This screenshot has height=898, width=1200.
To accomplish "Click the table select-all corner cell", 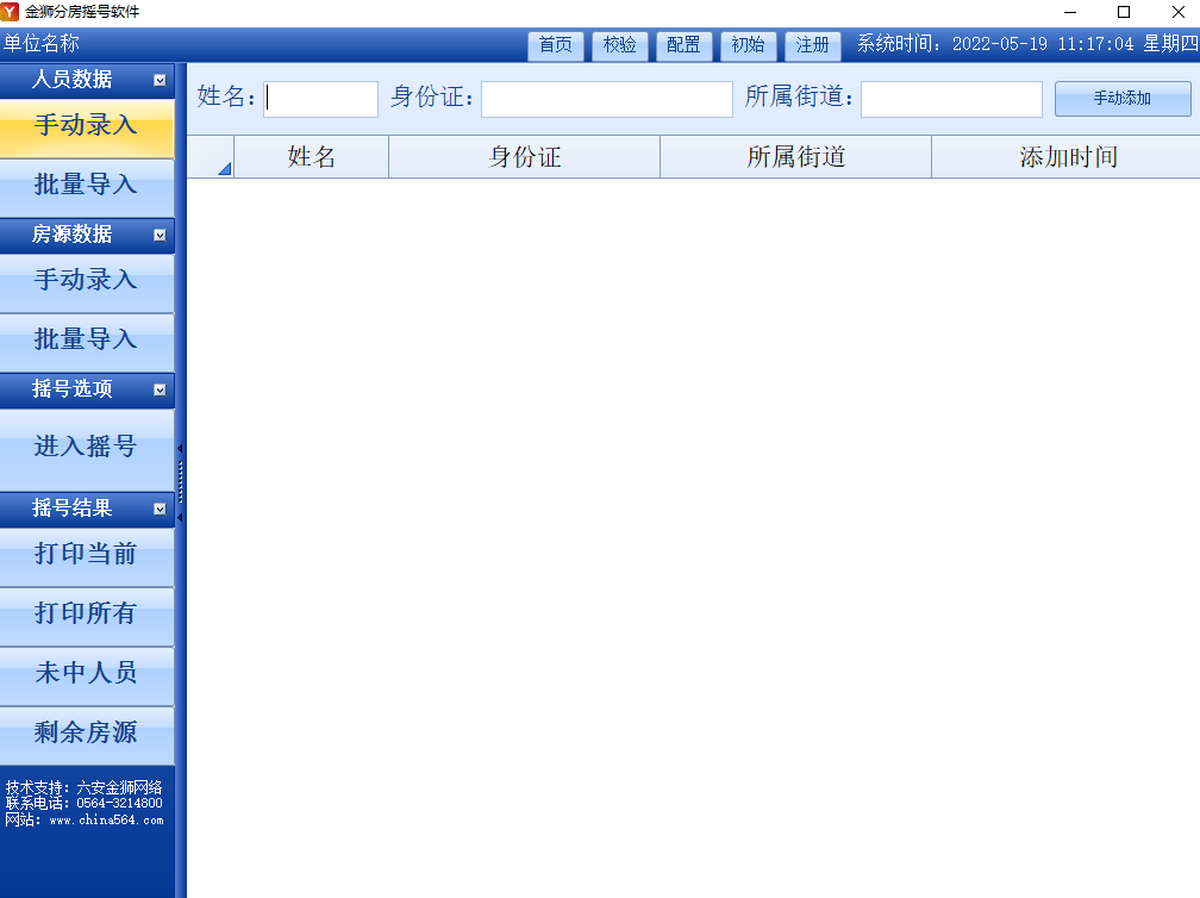I will (211, 157).
